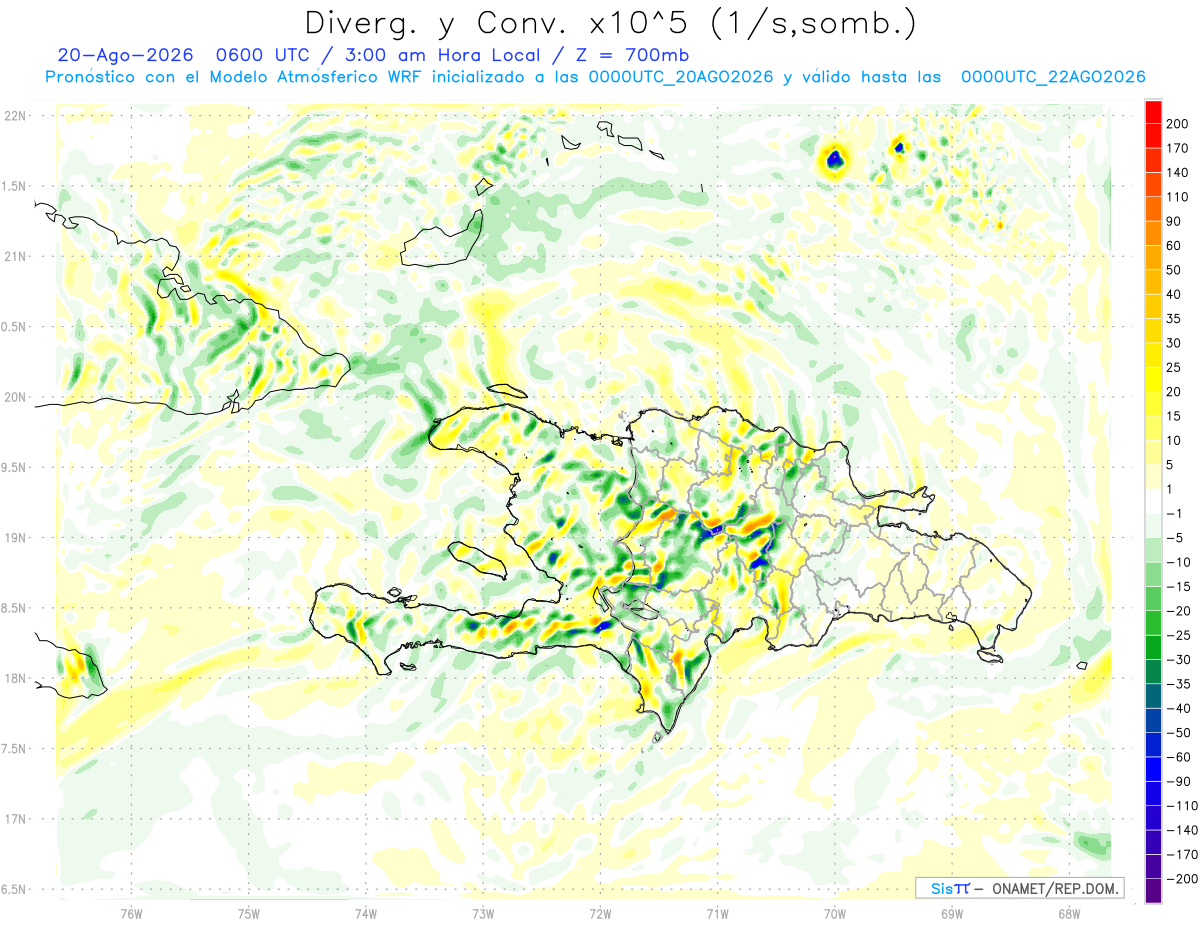Click the color scale value '-140'
The width and height of the screenshot is (1200, 927).
tap(1182, 831)
